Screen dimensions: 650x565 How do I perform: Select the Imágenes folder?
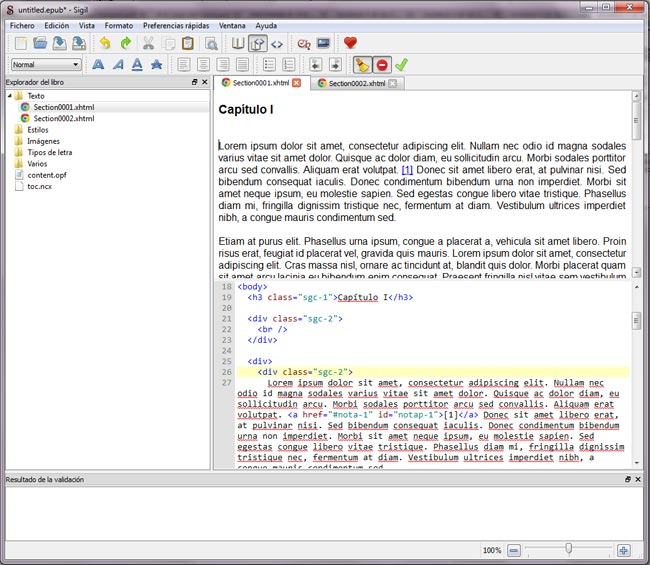click(x=44, y=141)
